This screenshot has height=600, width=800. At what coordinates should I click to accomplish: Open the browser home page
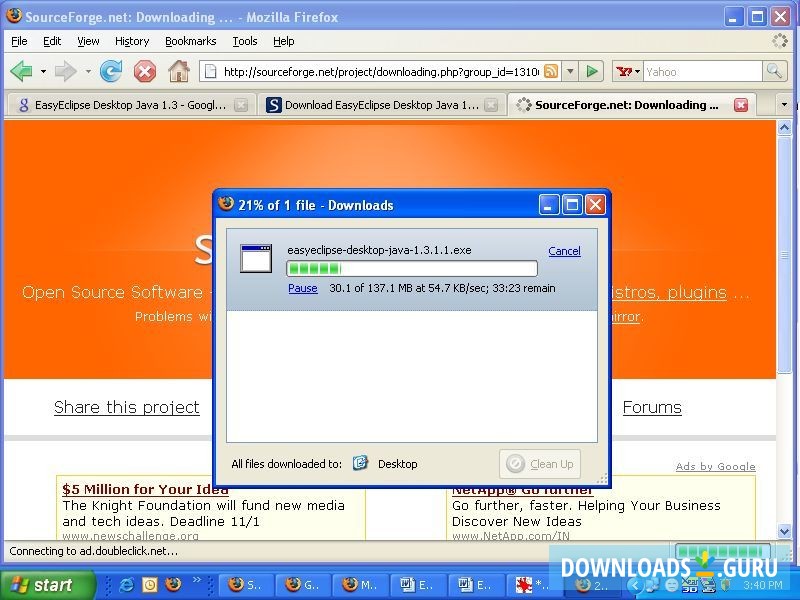point(178,71)
